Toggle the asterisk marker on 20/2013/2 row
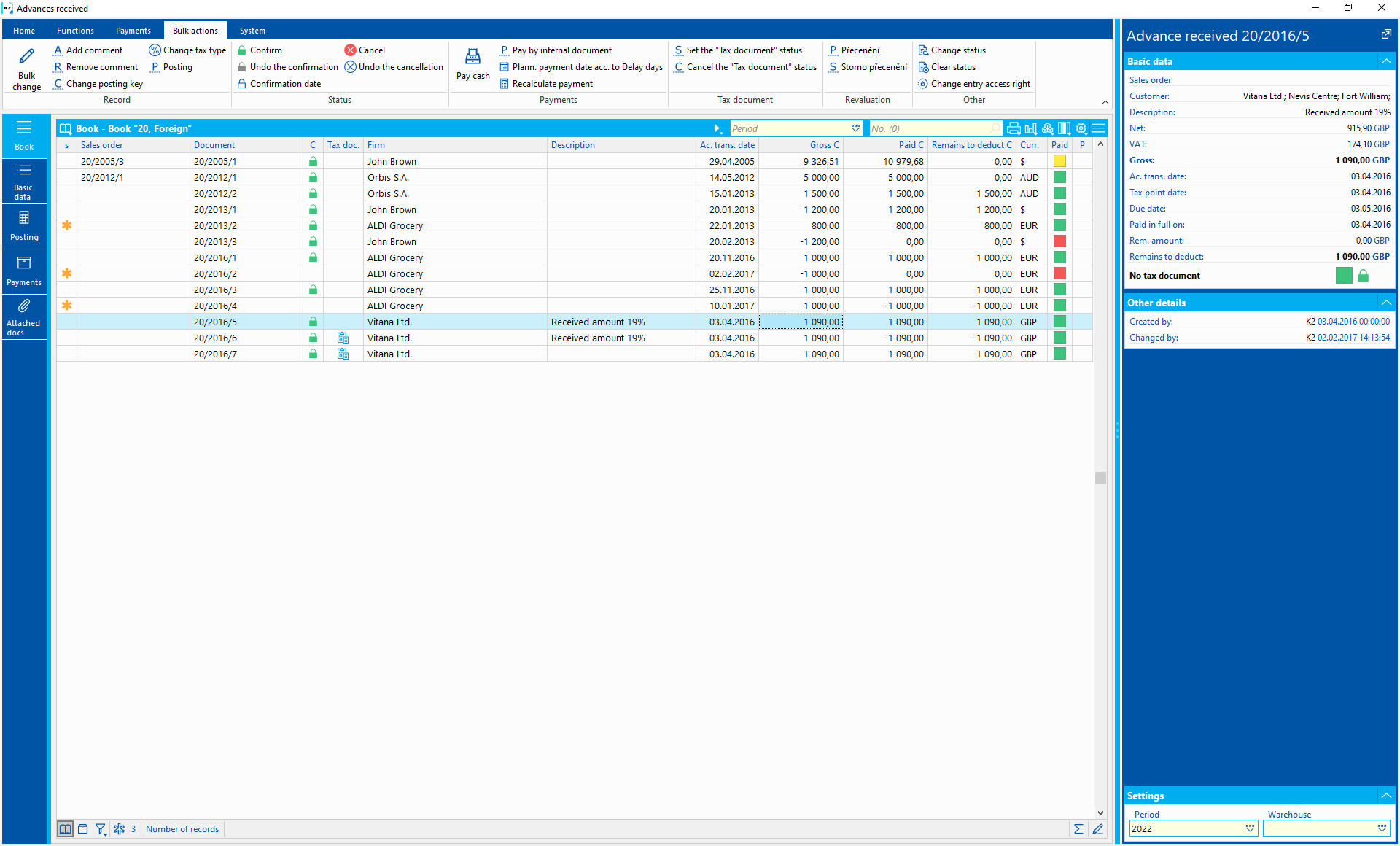 66,225
